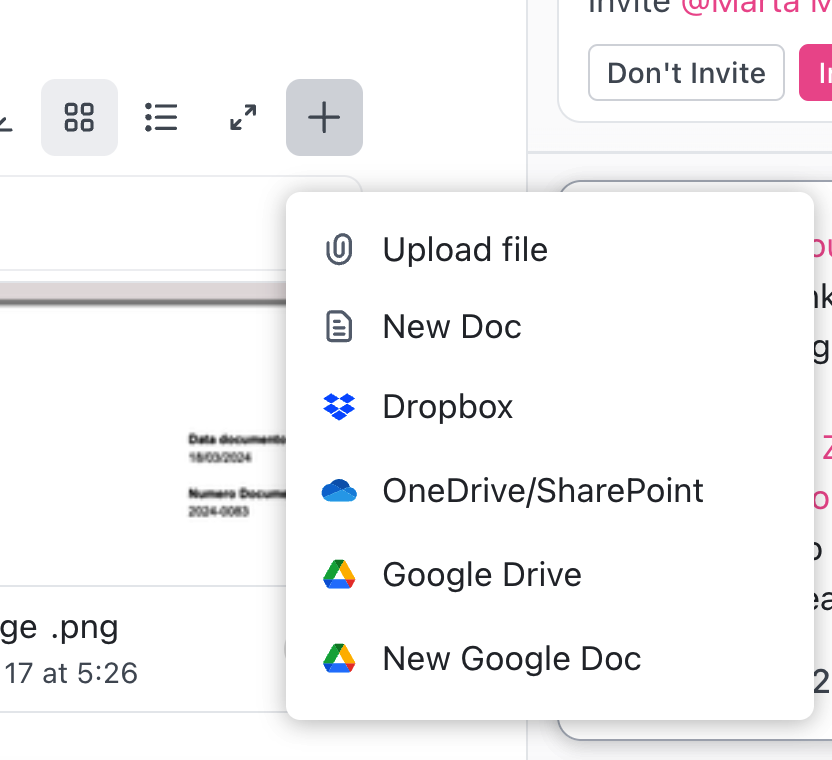The height and width of the screenshot is (760, 832).
Task: Click the blue Dropbox logo
Action: coord(340,407)
